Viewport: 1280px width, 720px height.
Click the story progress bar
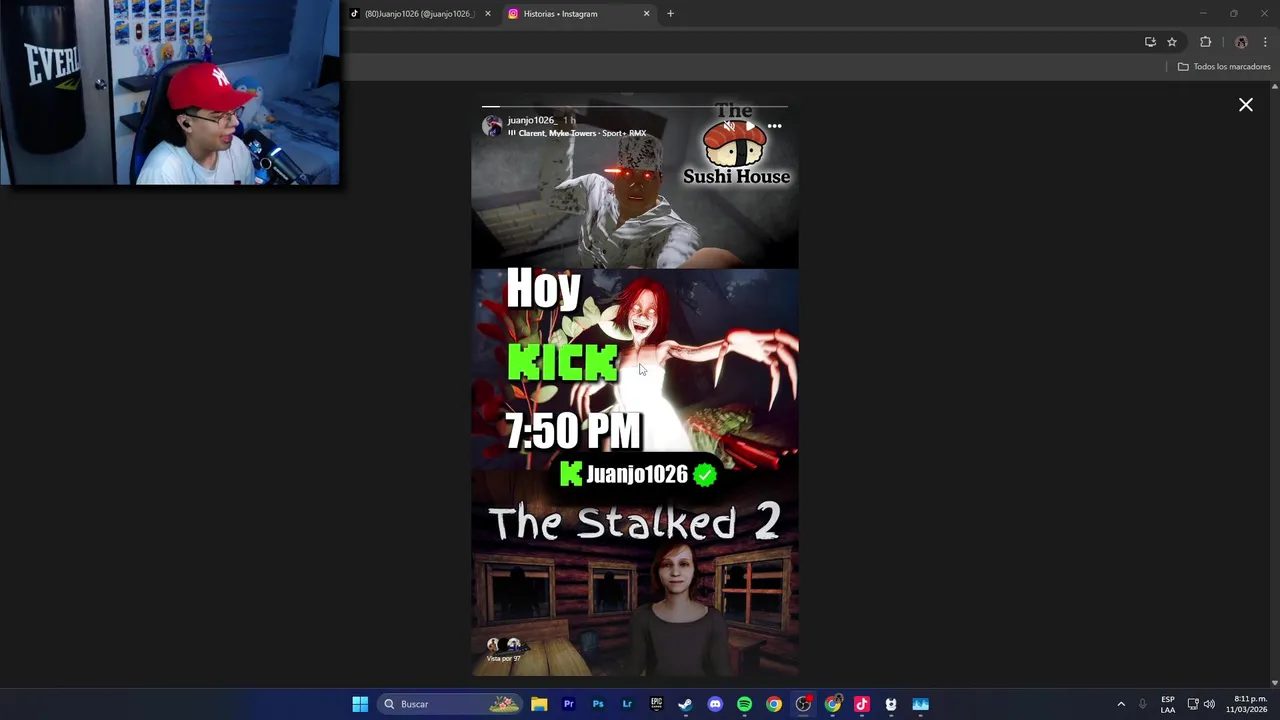pos(635,106)
